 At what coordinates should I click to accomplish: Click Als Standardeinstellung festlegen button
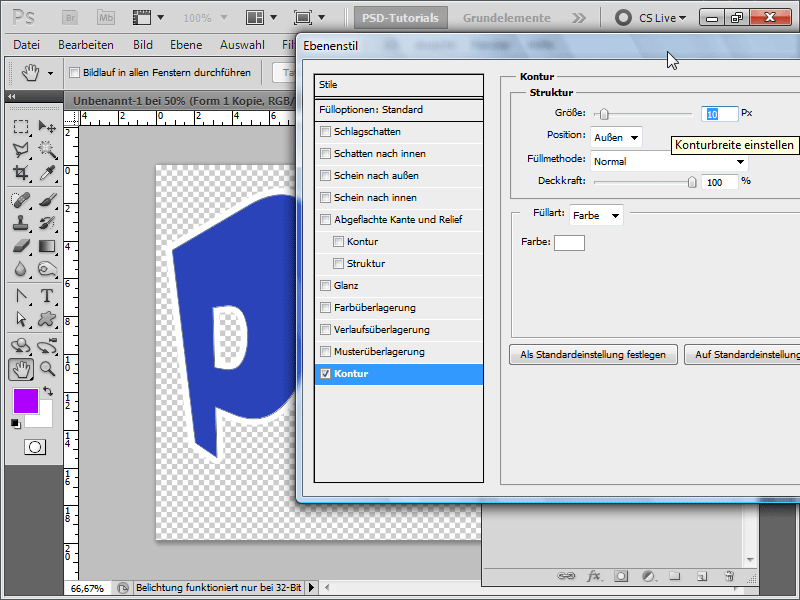tap(593, 355)
